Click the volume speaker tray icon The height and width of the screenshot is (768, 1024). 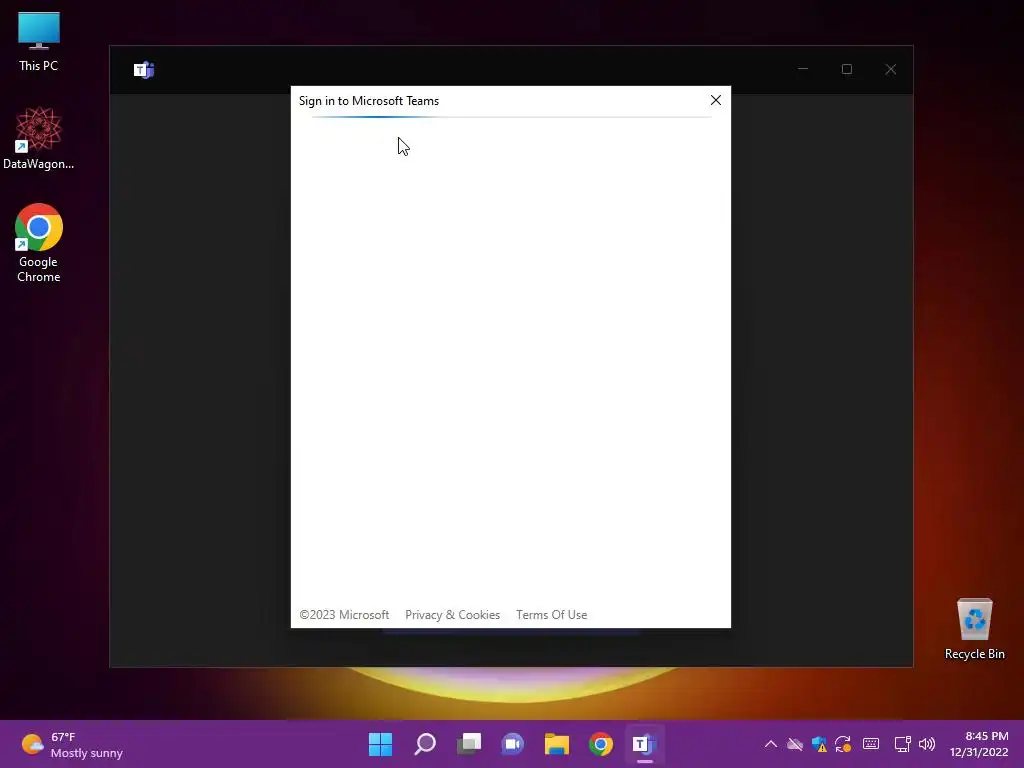click(927, 744)
